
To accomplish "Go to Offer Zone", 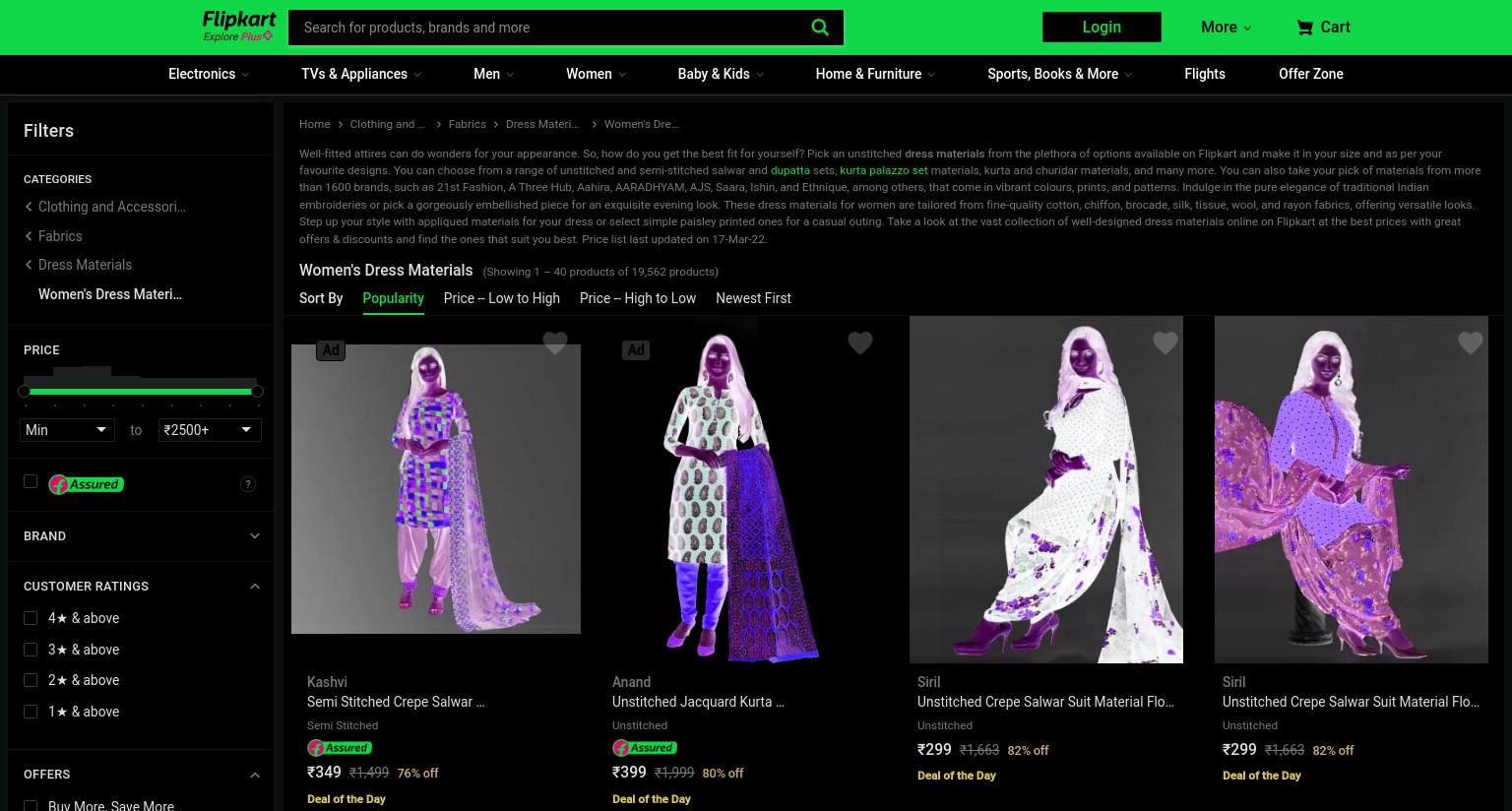I will (1311, 74).
